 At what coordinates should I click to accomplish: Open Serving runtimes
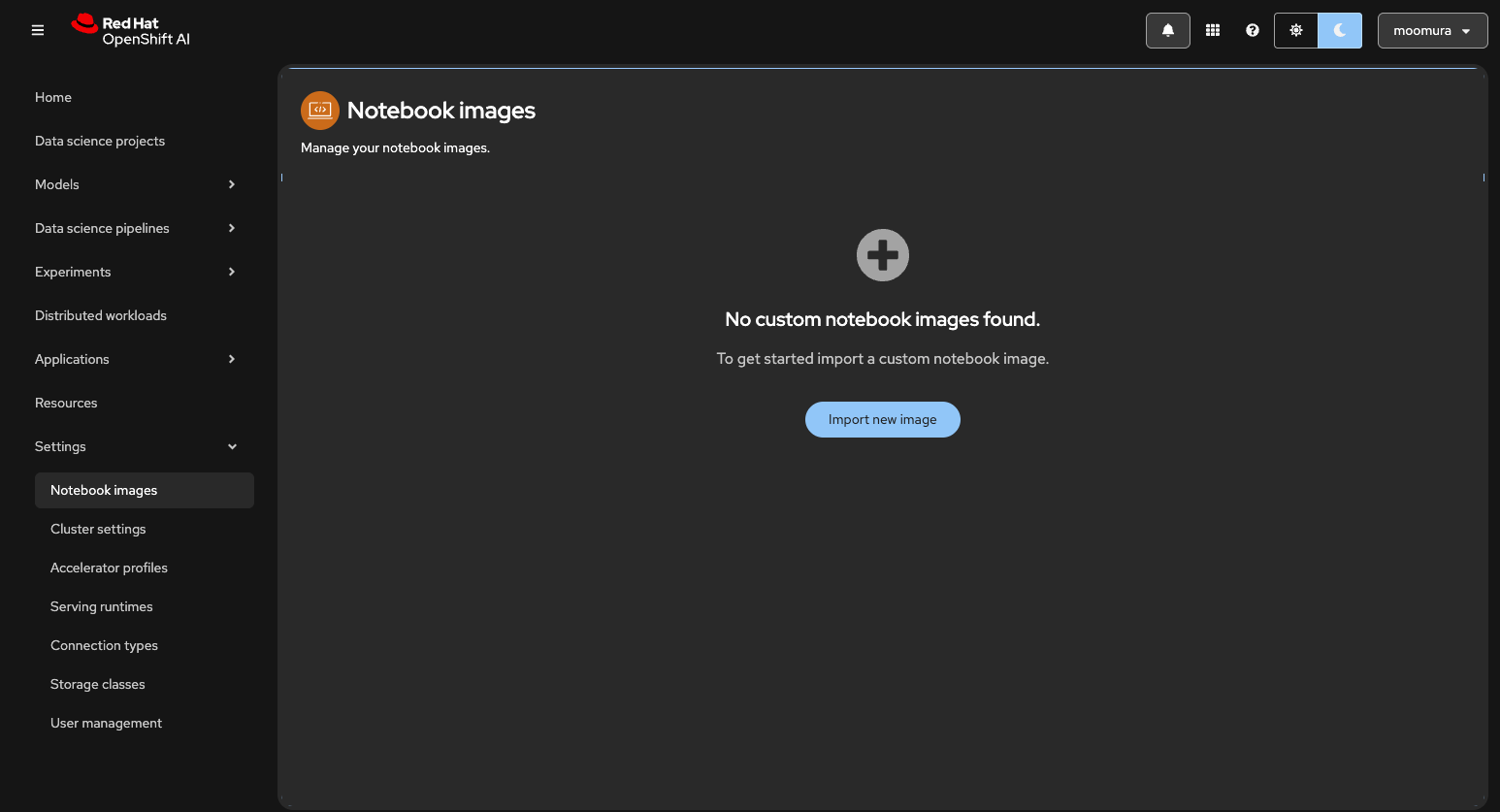pos(145,606)
